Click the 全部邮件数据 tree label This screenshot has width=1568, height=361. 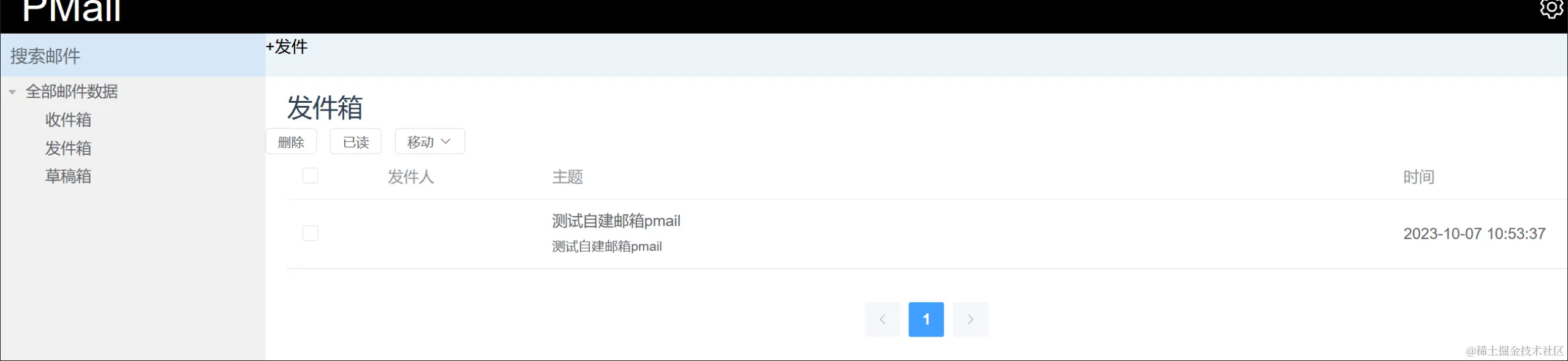pos(72,92)
